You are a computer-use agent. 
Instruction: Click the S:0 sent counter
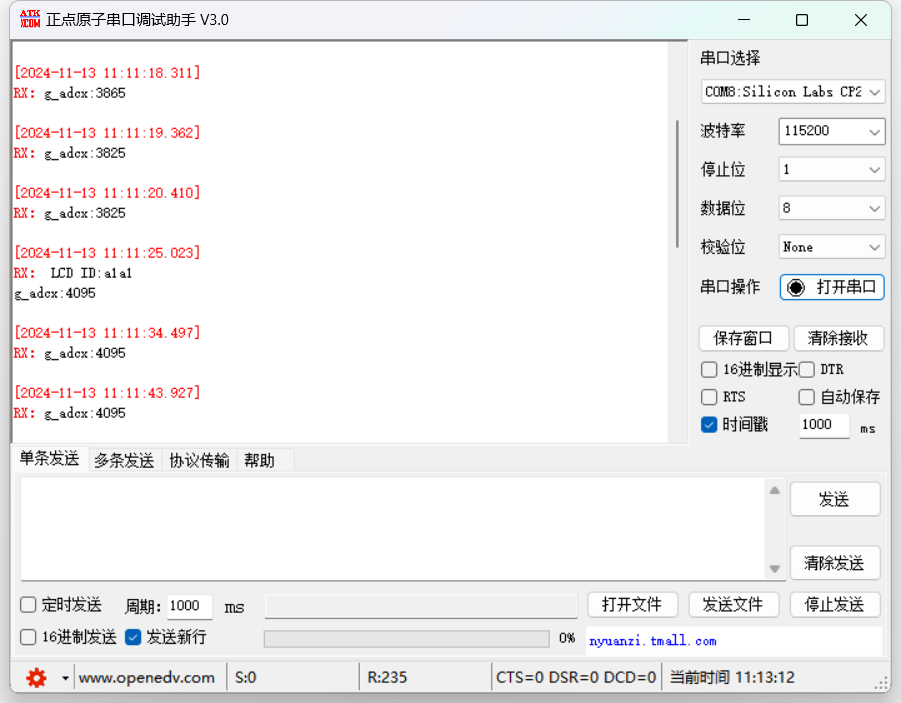(x=245, y=678)
